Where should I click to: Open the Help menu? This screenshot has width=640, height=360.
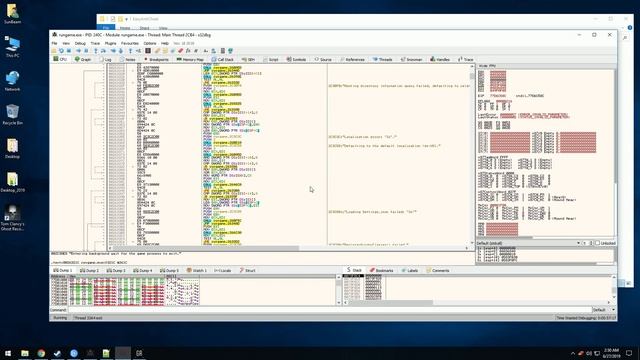pyautogui.click(x=165, y=43)
